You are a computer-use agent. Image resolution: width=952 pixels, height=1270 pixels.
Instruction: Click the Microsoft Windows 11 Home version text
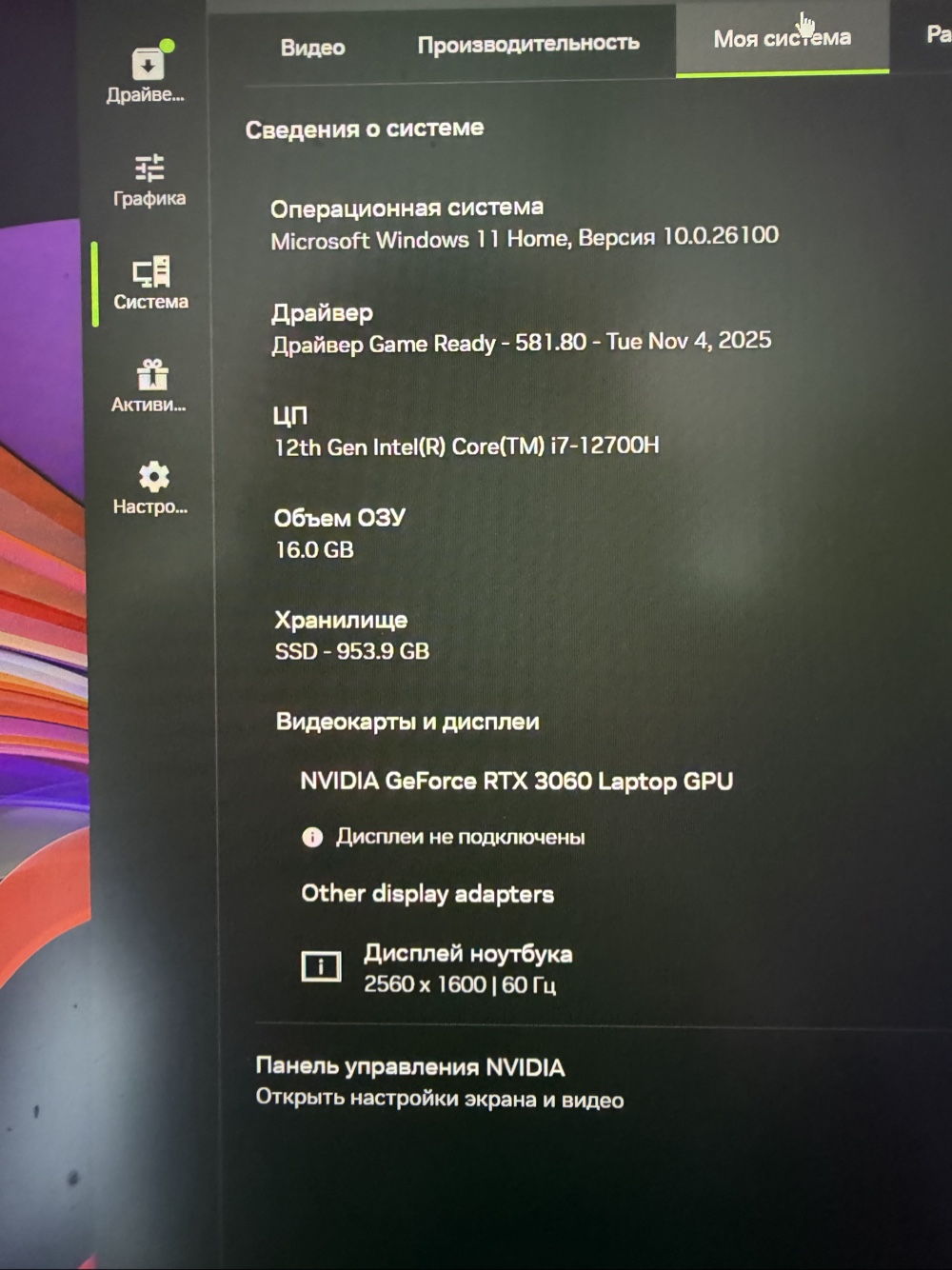point(525,238)
